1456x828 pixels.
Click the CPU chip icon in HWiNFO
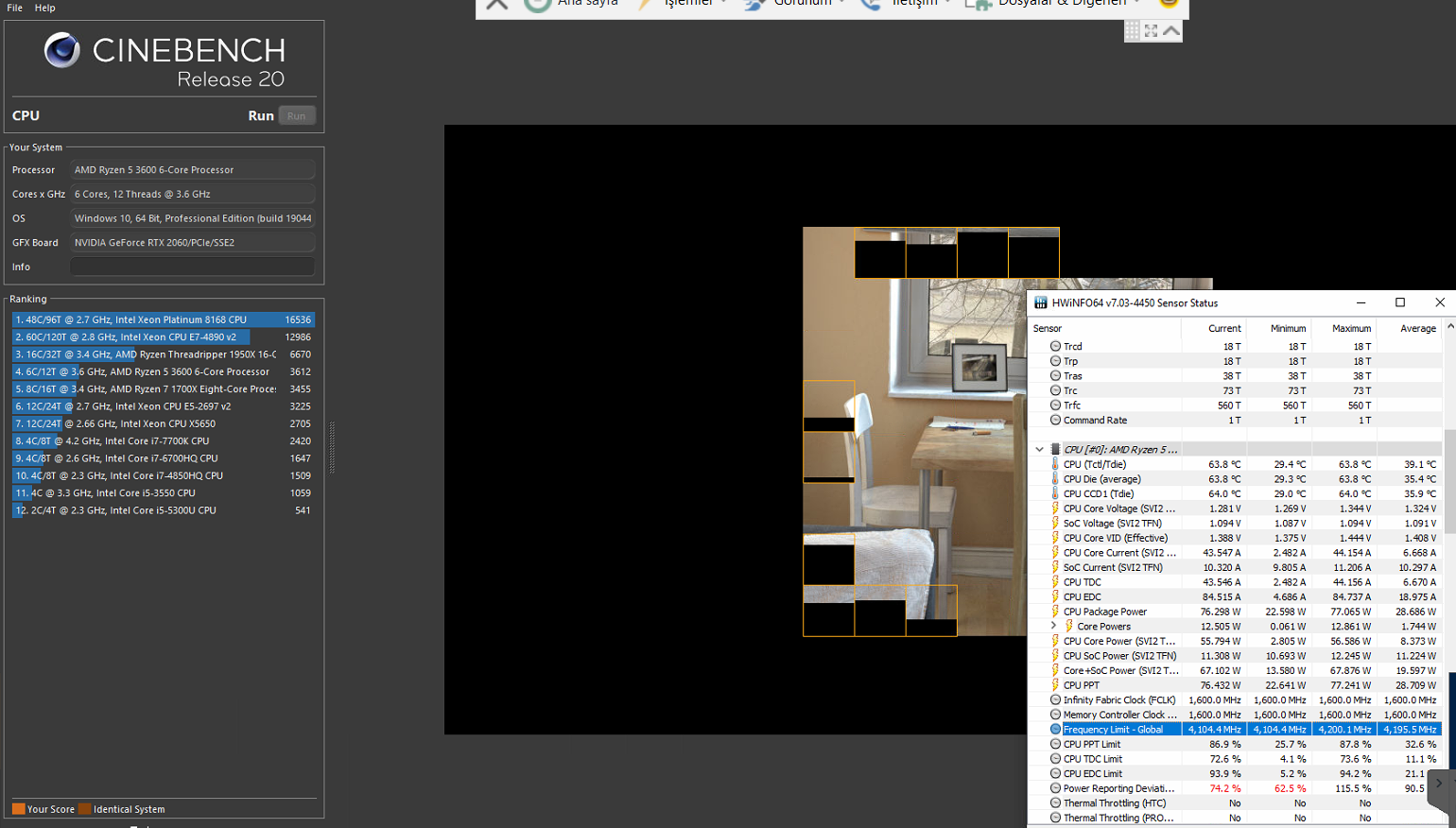pyautogui.click(x=1055, y=449)
